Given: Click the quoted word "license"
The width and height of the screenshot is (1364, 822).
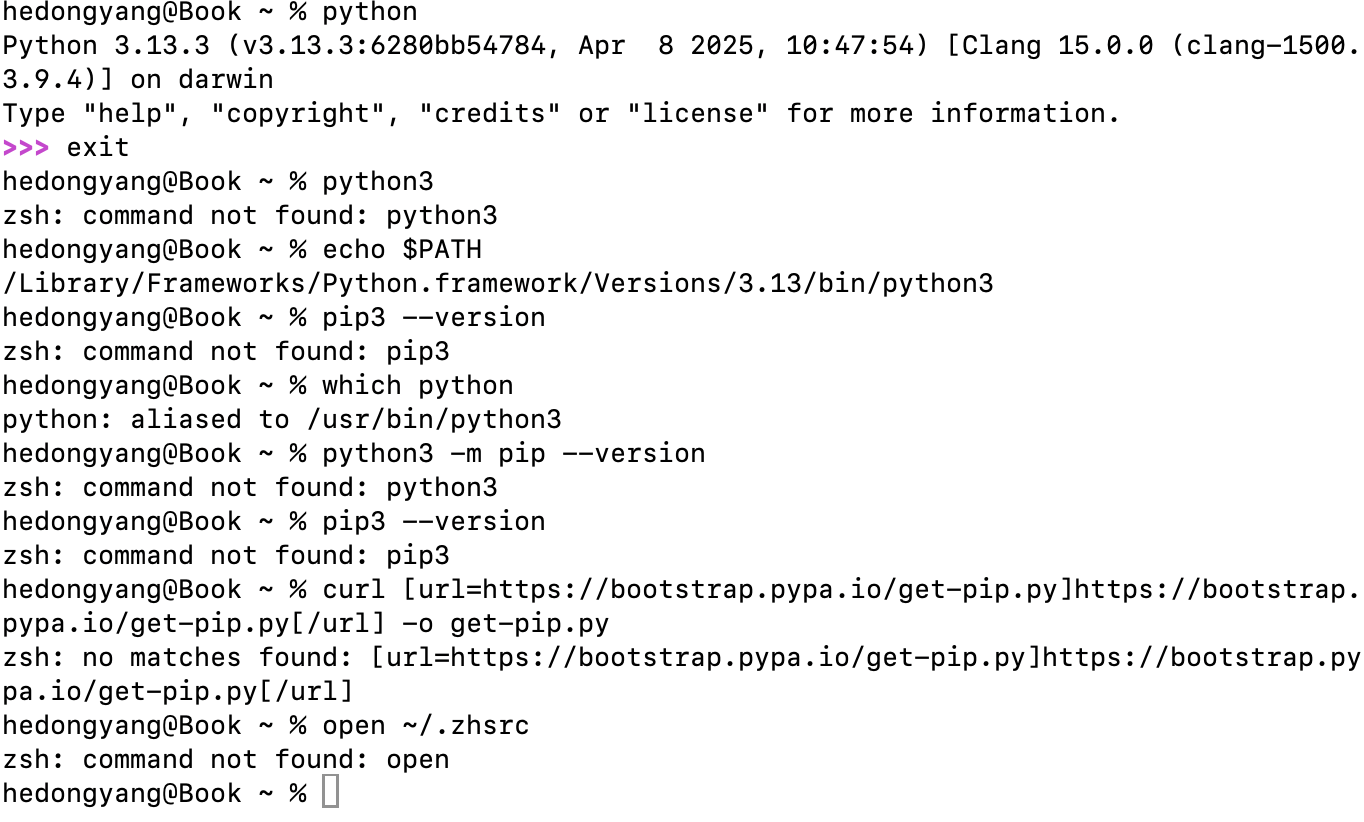Looking at the screenshot, I should pos(698,113).
